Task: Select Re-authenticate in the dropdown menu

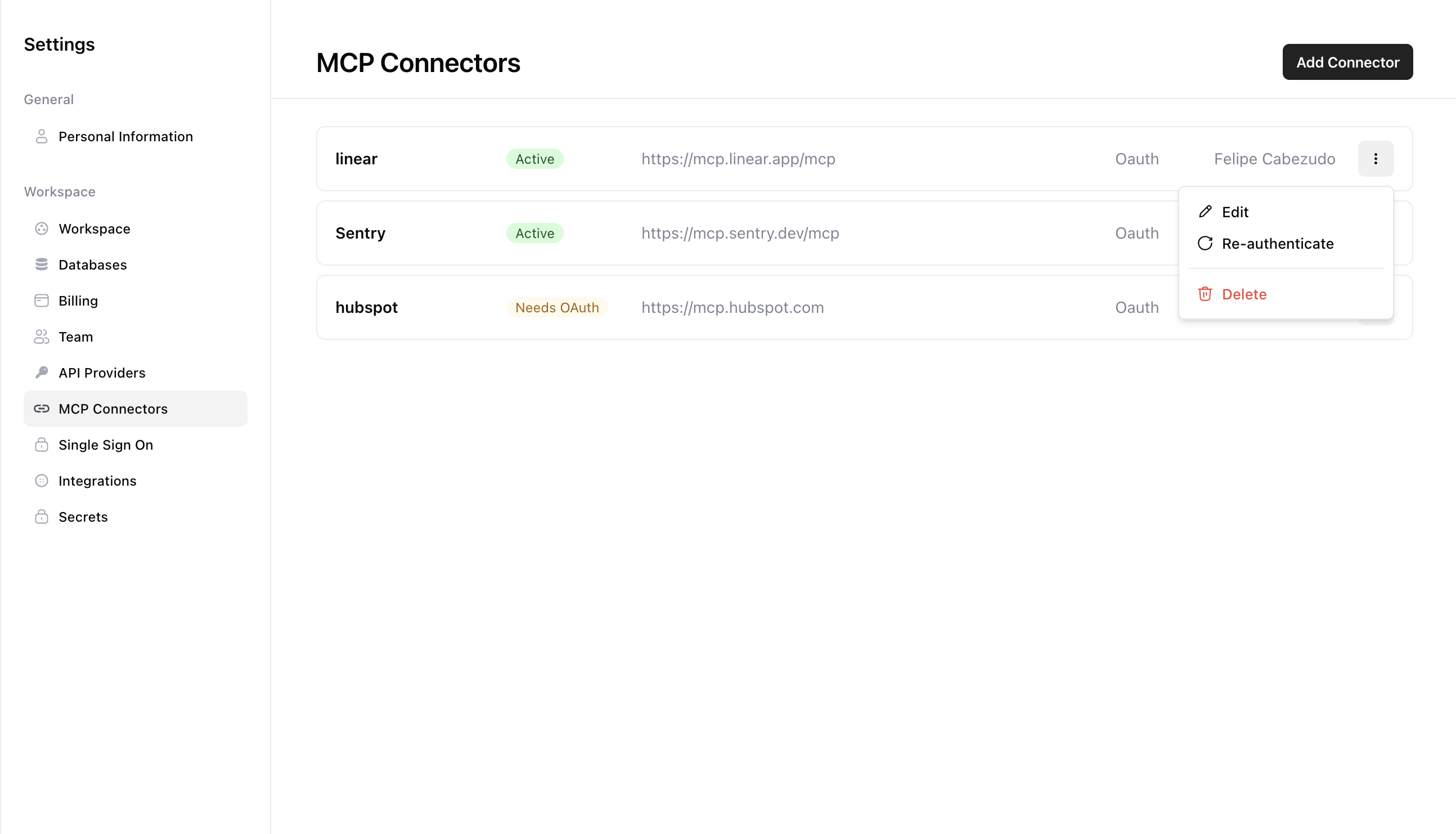Action: [x=1277, y=244]
